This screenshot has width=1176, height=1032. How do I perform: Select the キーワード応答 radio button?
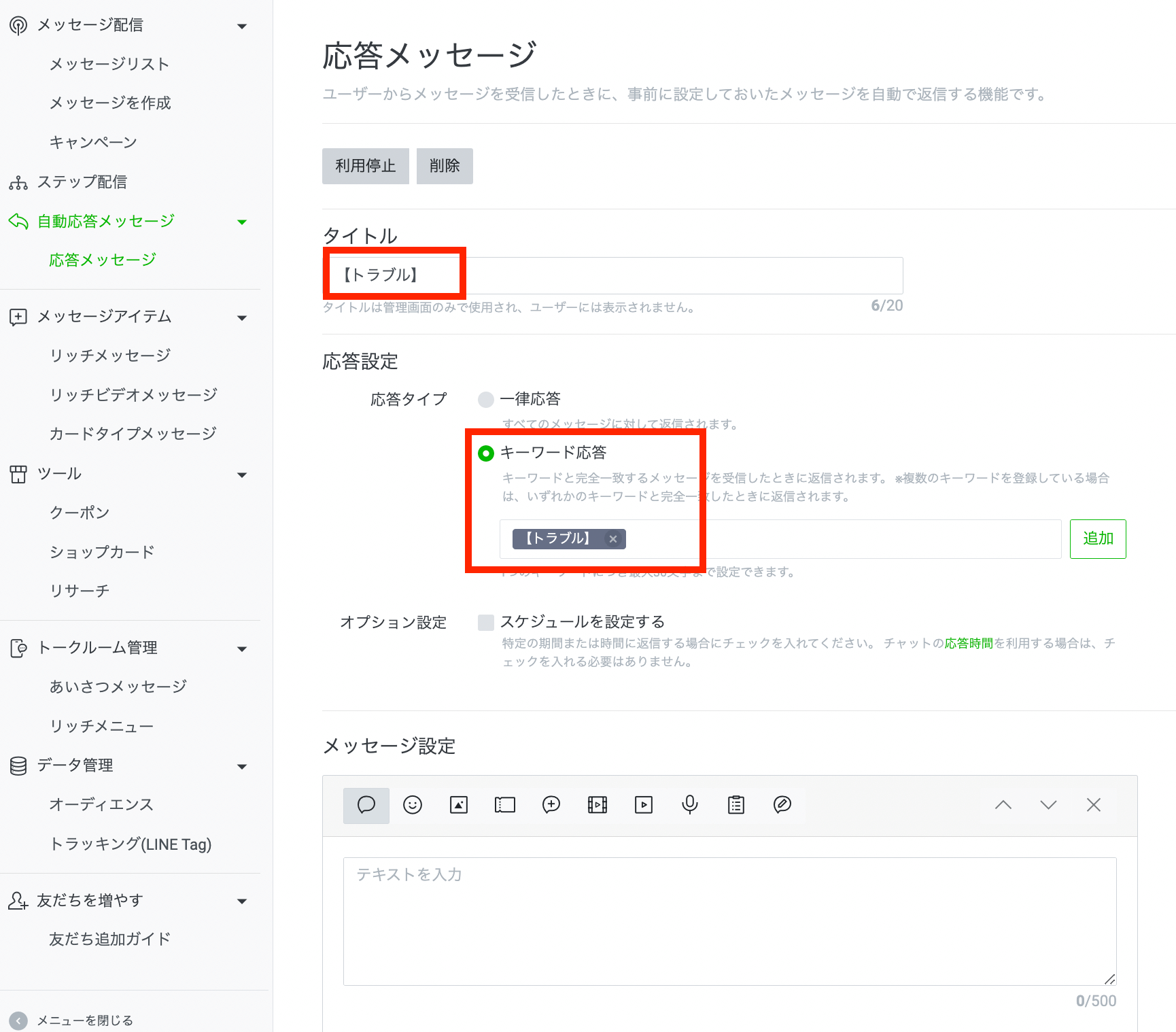(x=486, y=453)
